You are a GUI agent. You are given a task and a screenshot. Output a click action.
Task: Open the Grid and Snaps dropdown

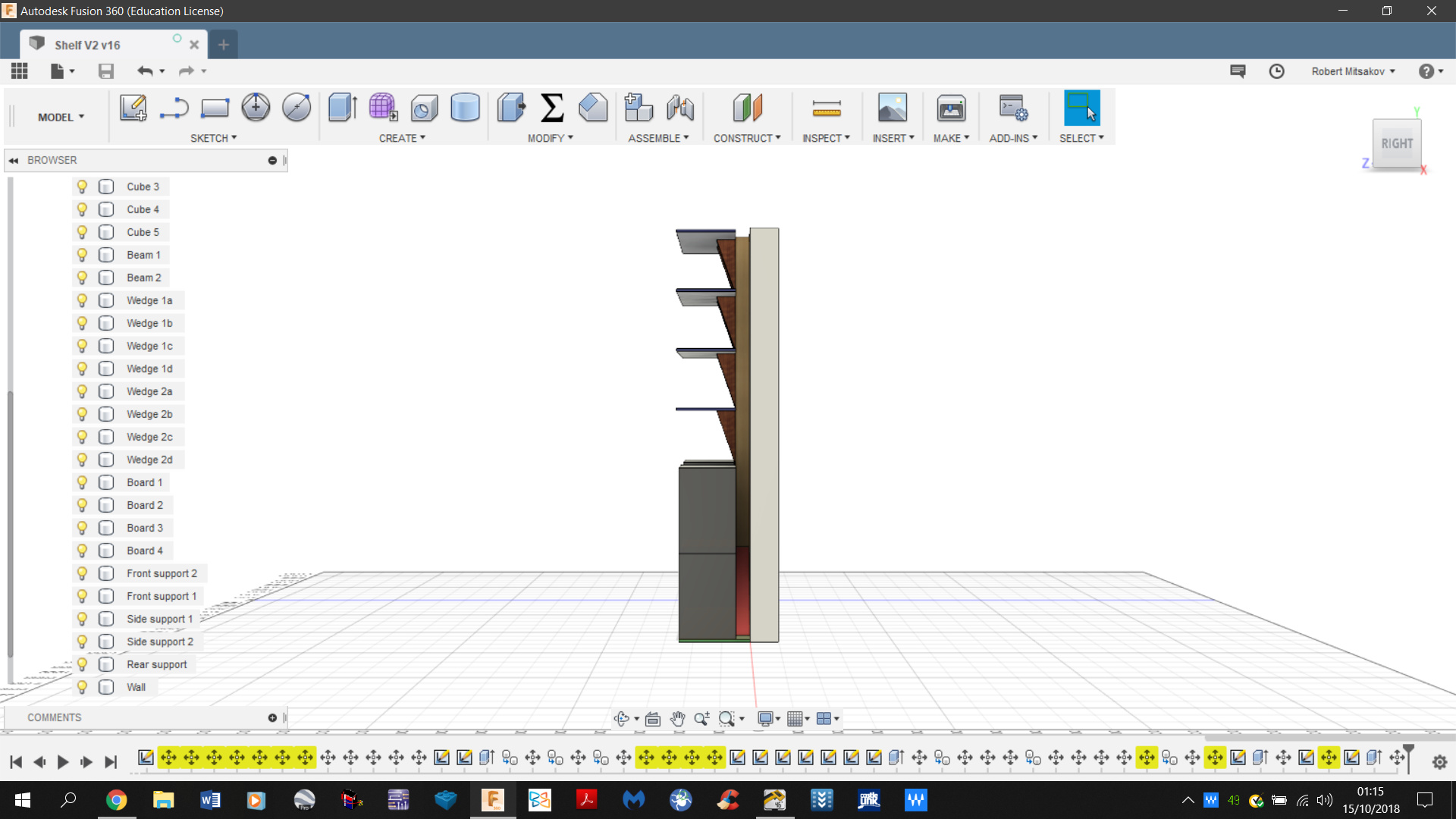pyautogui.click(x=798, y=718)
